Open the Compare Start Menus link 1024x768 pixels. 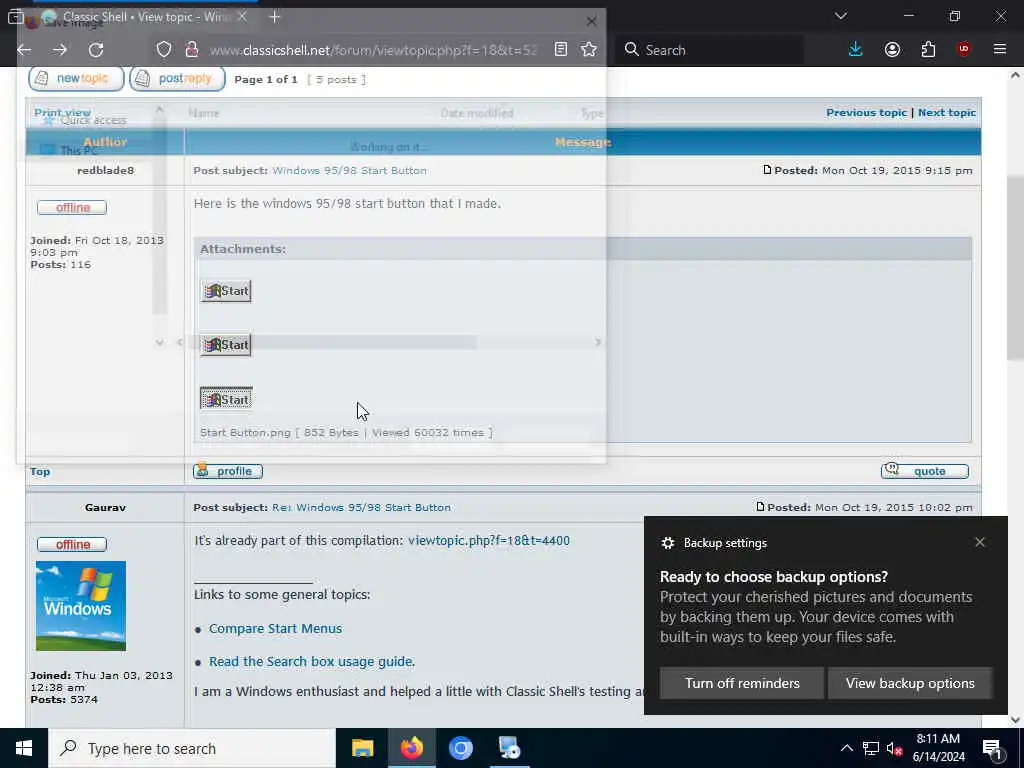click(x=275, y=628)
